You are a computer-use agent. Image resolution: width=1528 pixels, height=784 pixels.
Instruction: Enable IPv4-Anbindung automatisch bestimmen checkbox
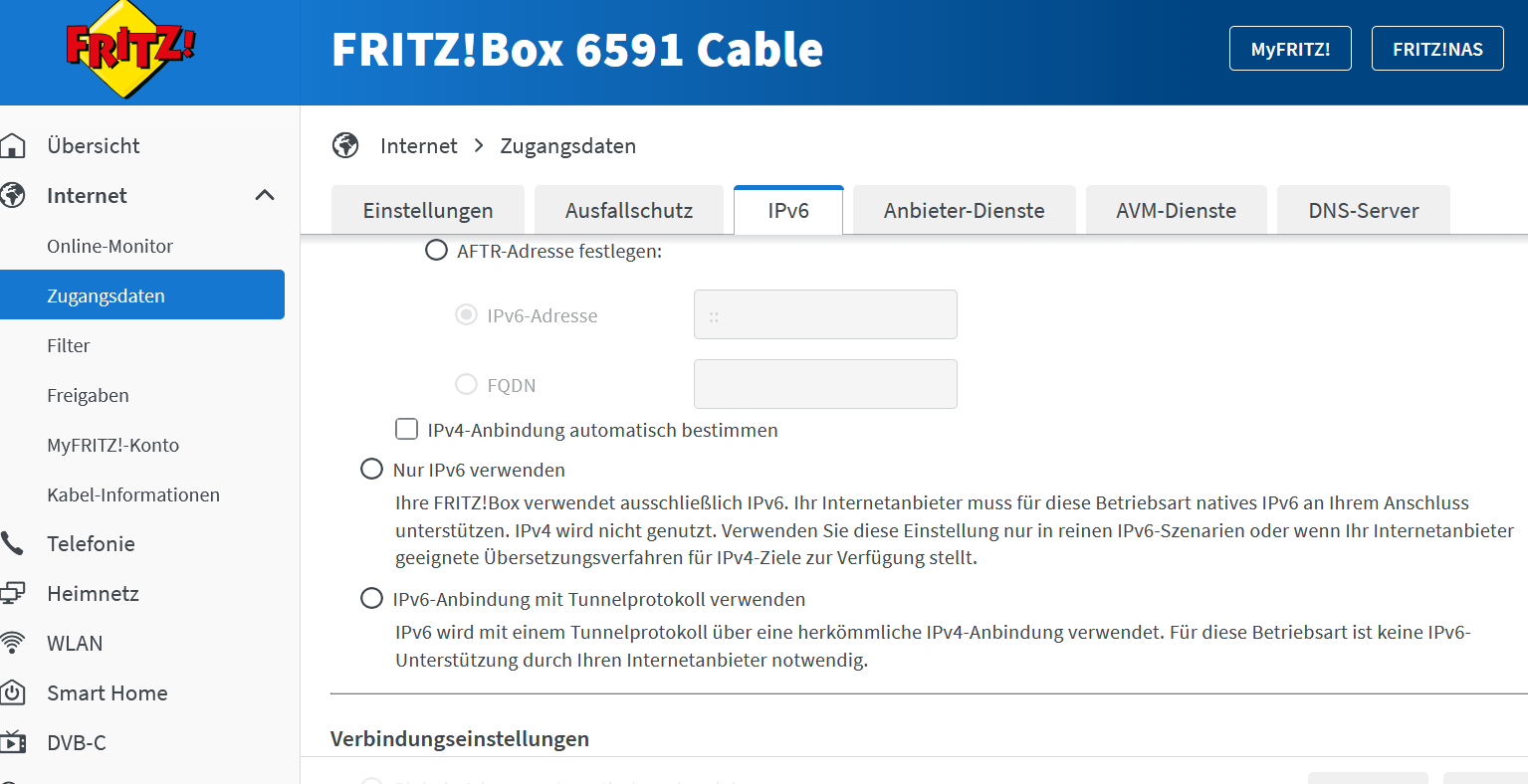(406, 430)
